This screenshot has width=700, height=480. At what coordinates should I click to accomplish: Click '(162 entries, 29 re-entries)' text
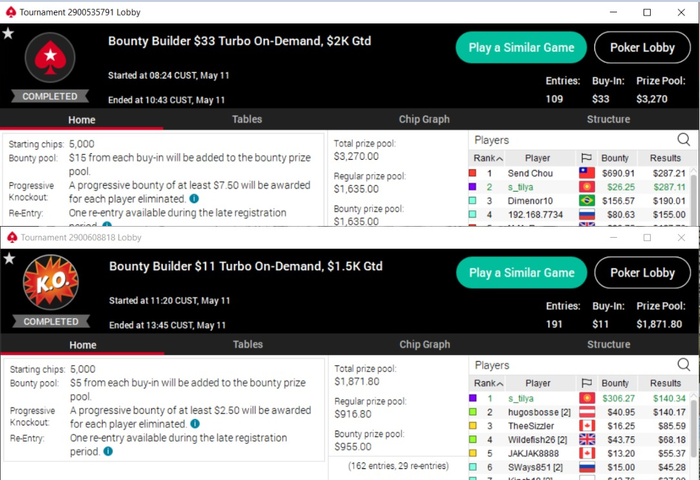click(x=398, y=466)
